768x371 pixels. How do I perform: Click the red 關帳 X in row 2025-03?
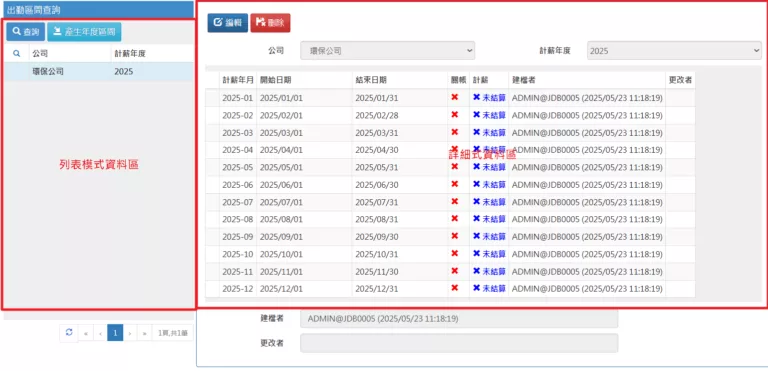click(455, 132)
